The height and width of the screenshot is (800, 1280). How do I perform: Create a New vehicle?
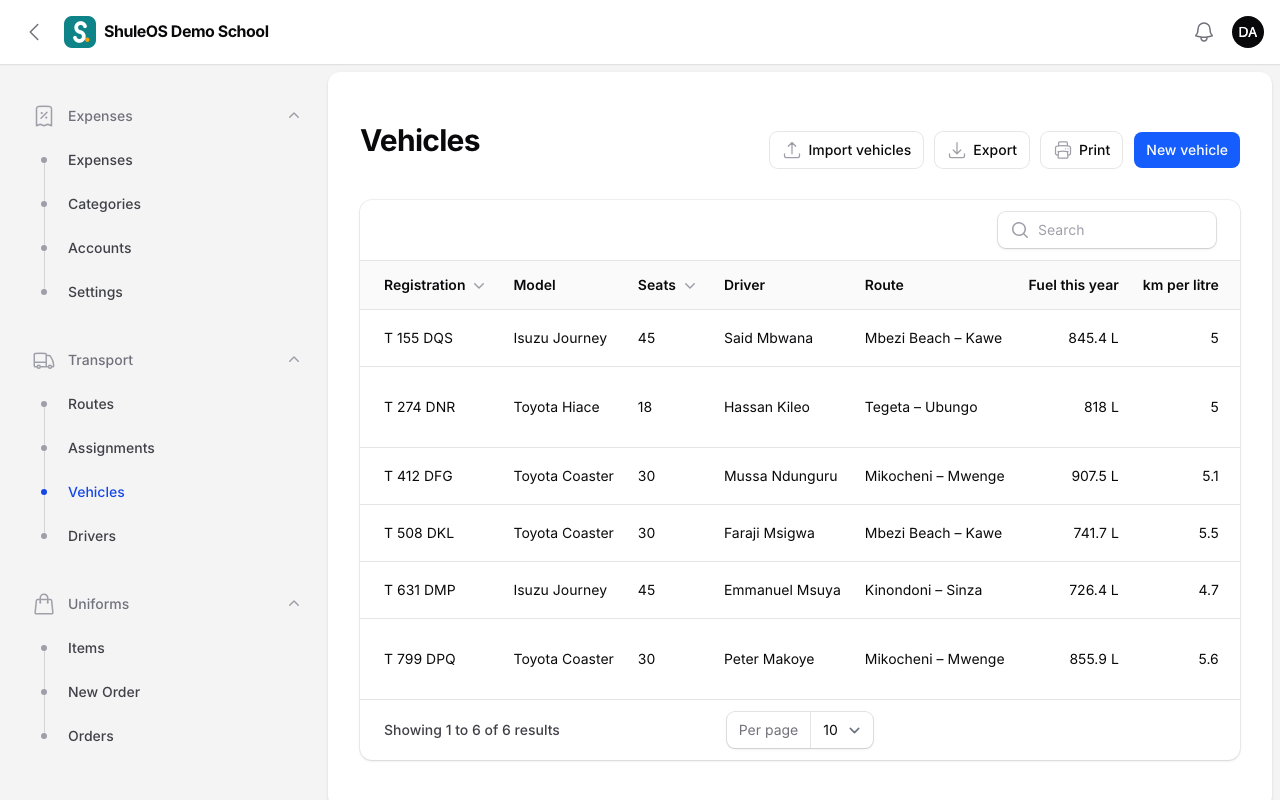point(1187,150)
